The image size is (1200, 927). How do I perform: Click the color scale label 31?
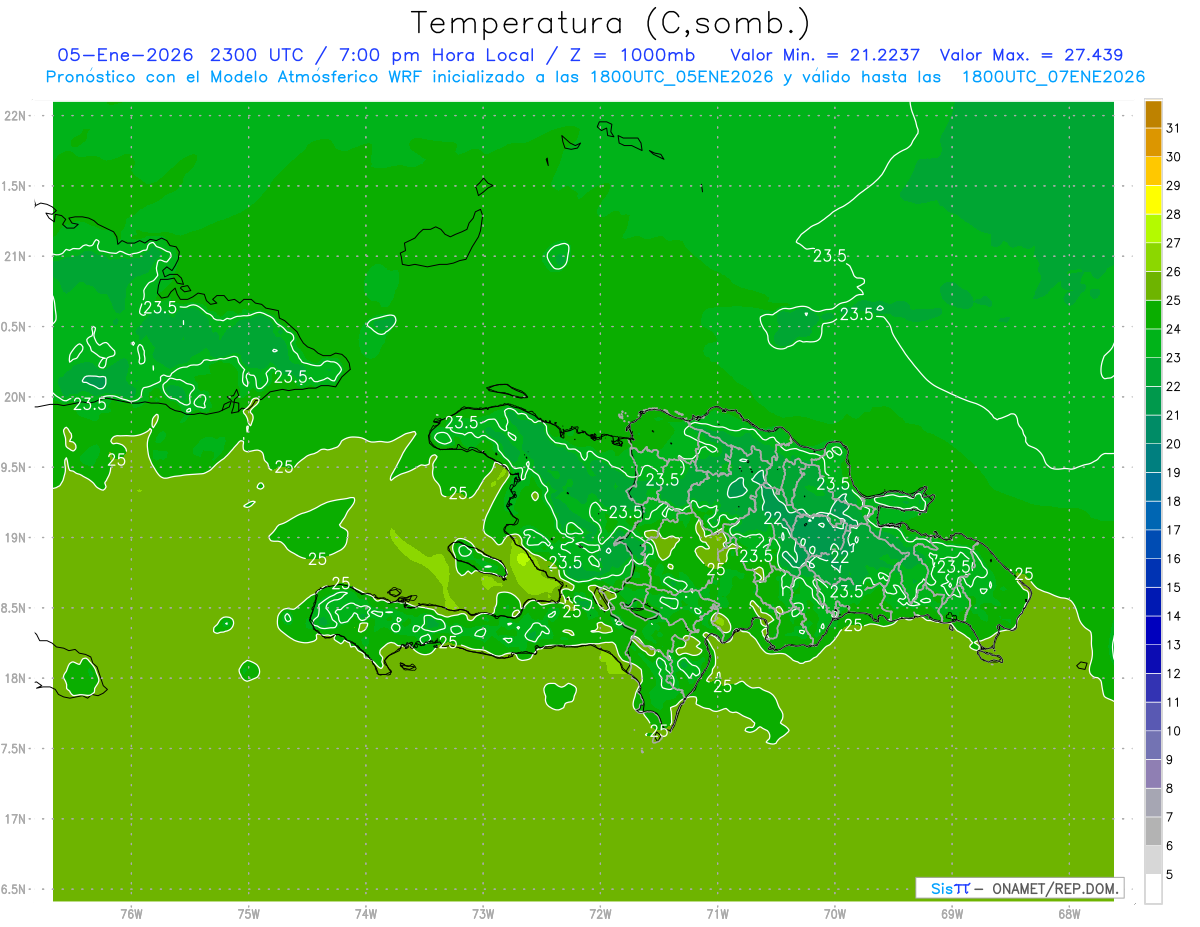[x=1173, y=128]
